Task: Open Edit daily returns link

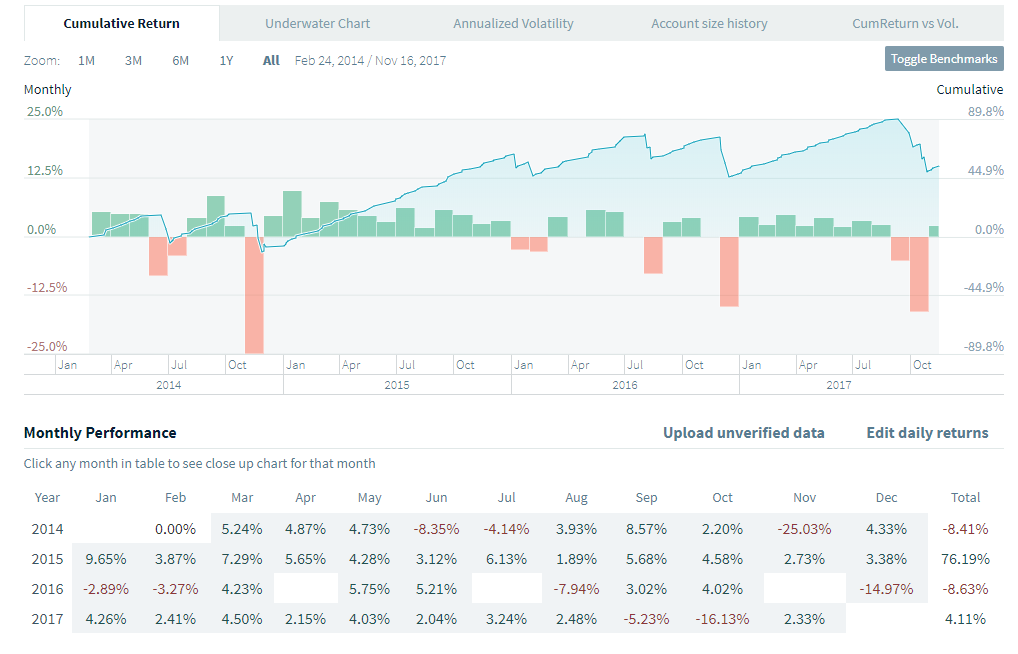Action: [927, 433]
